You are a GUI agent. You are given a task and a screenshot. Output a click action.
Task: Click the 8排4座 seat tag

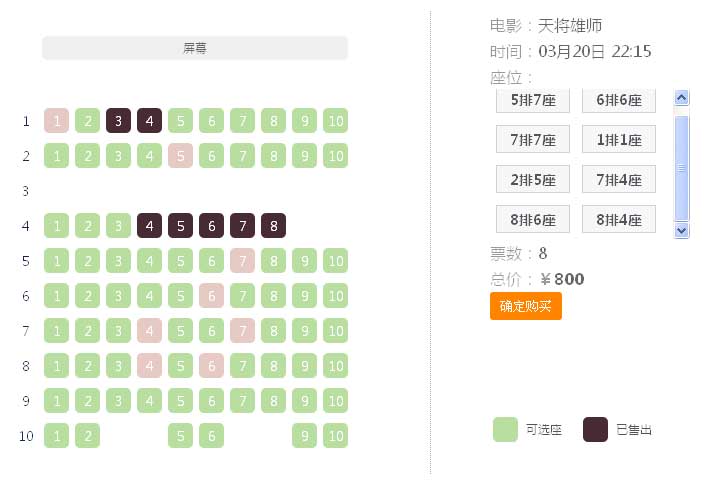(618, 219)
